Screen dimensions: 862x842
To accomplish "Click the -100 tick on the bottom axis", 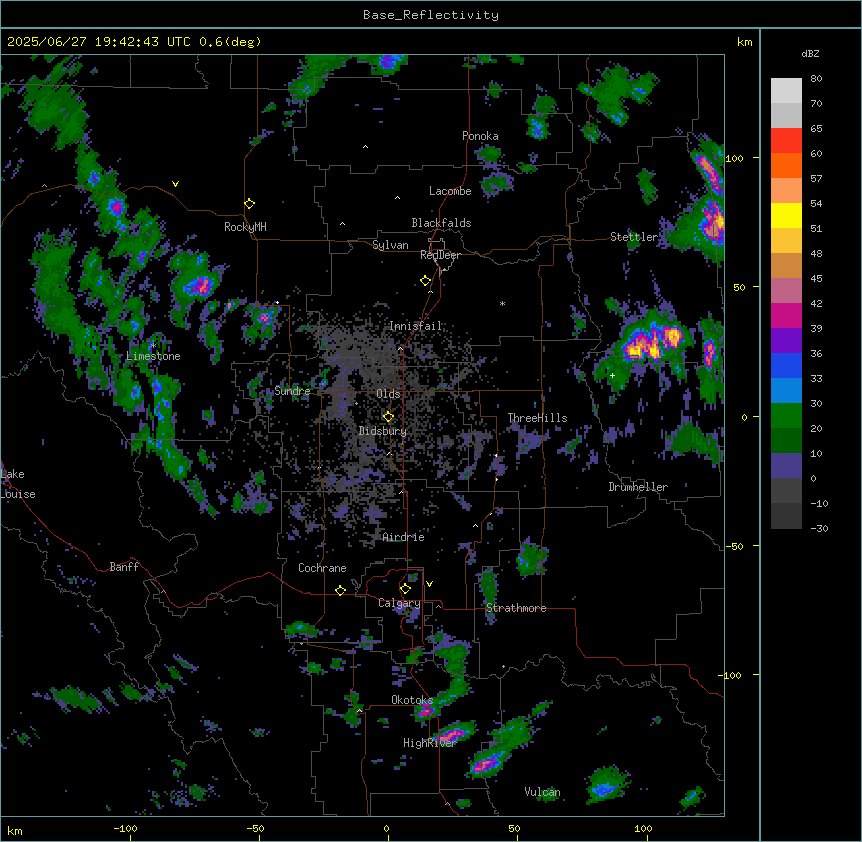I will tap(125, 829).
